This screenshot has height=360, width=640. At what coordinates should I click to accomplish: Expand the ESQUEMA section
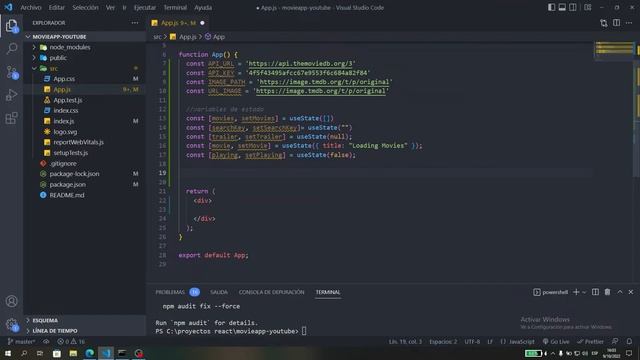[x=84, y=320]
